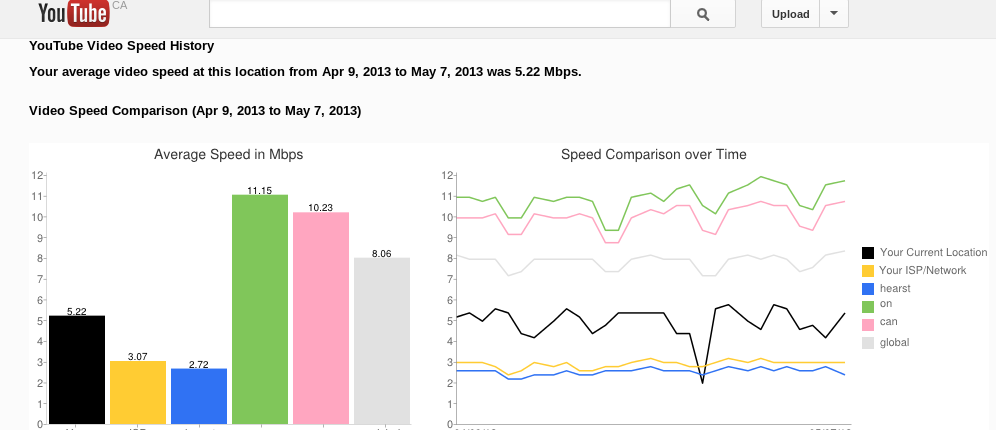This screenshot has height=430, width=996.
Task: Click the YouTube search input field
Action: 439,14
